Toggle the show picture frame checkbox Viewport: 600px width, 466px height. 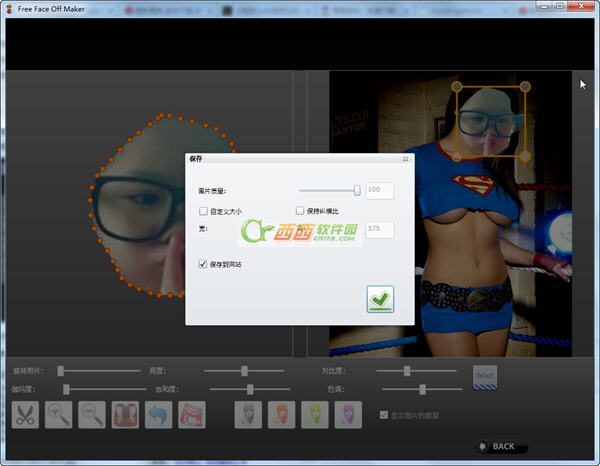tap(384, 415)
